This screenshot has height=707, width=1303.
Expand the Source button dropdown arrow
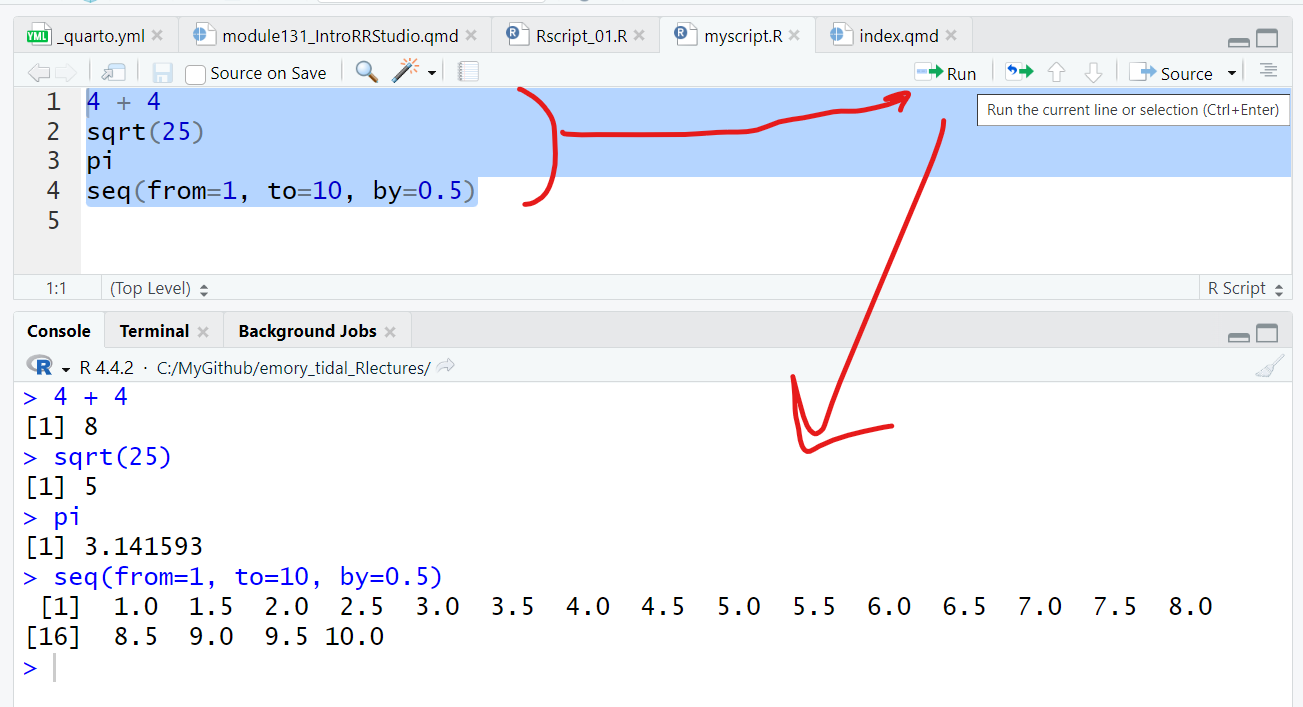[1232, 73]
